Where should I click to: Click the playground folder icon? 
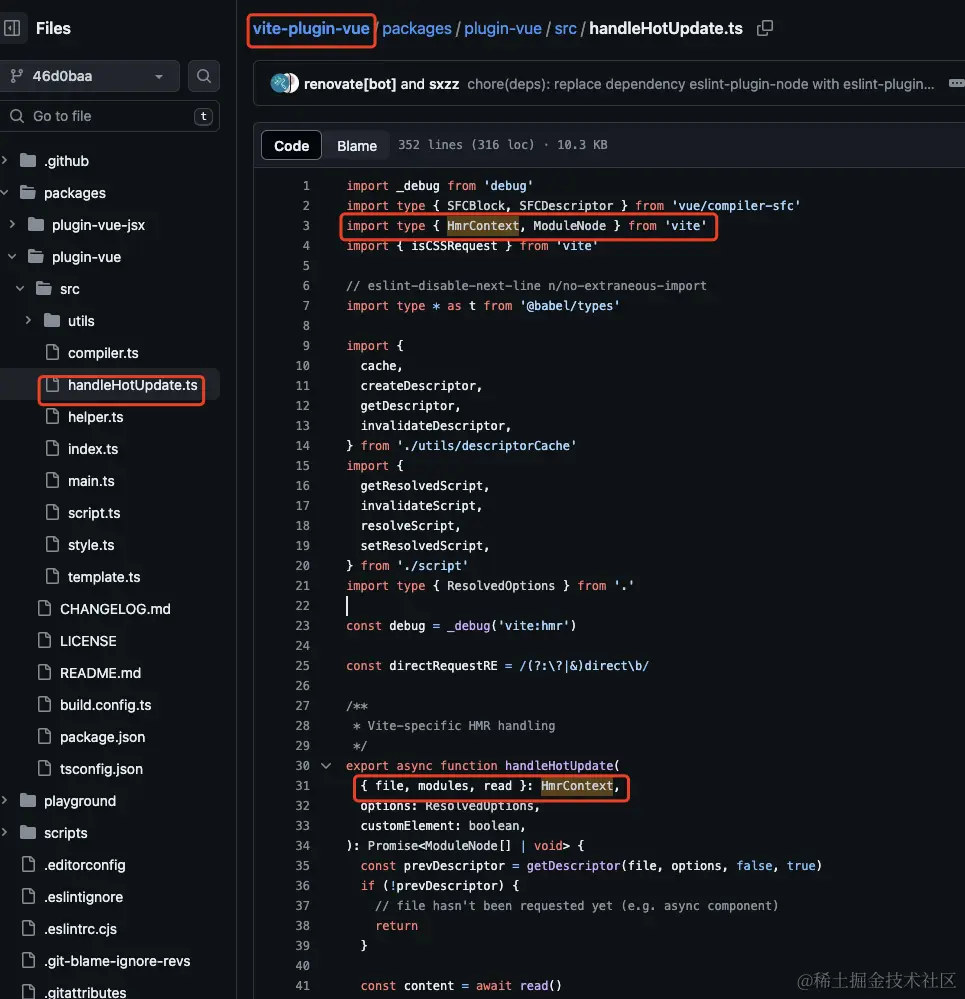coord(27,800)
